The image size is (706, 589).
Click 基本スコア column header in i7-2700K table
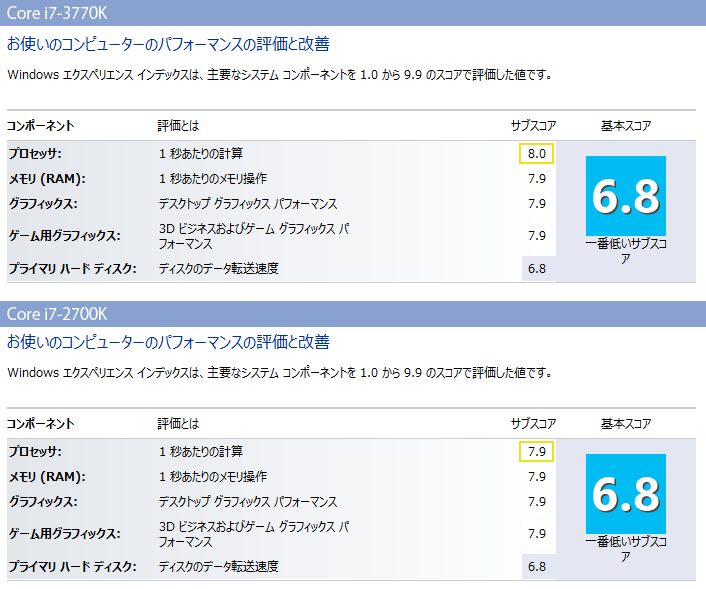pyautogui.click(x=626, y=424)
